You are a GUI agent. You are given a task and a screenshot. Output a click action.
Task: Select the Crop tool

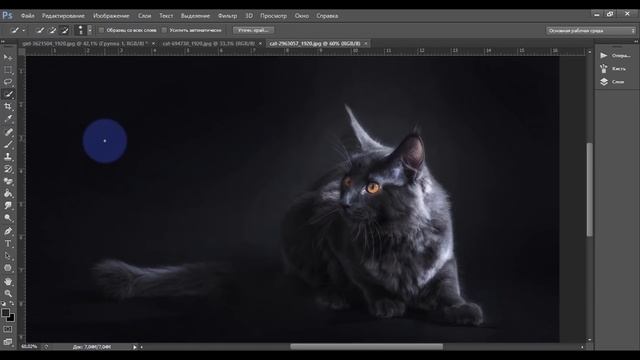pyautogui.click(x=8, y=107)
